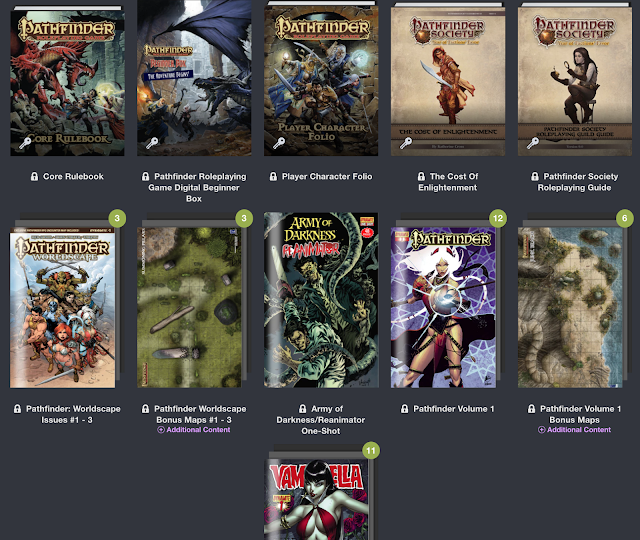This screenshot has height=540, width=640.
Task: Click key icon on Society Roleplaying Guide cover
Action: 533,143
